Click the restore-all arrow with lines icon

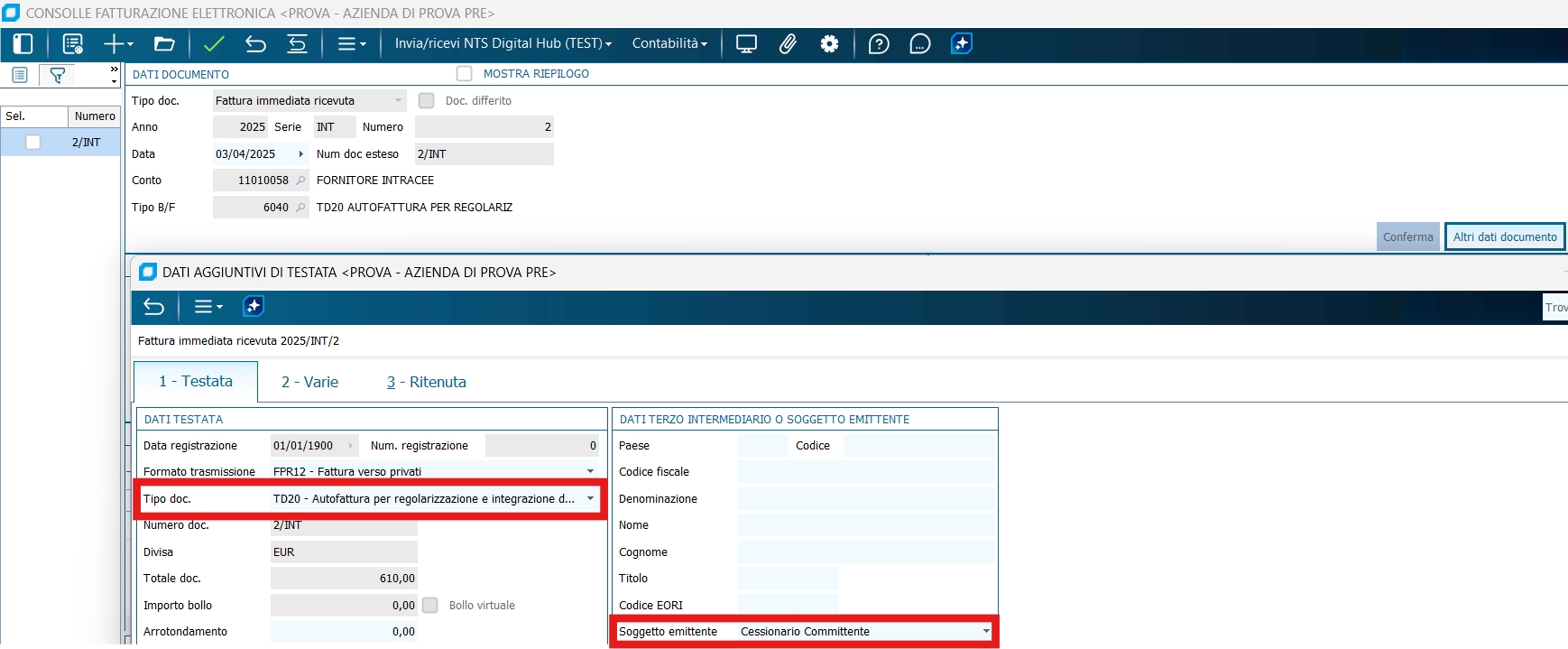point(297,43)
